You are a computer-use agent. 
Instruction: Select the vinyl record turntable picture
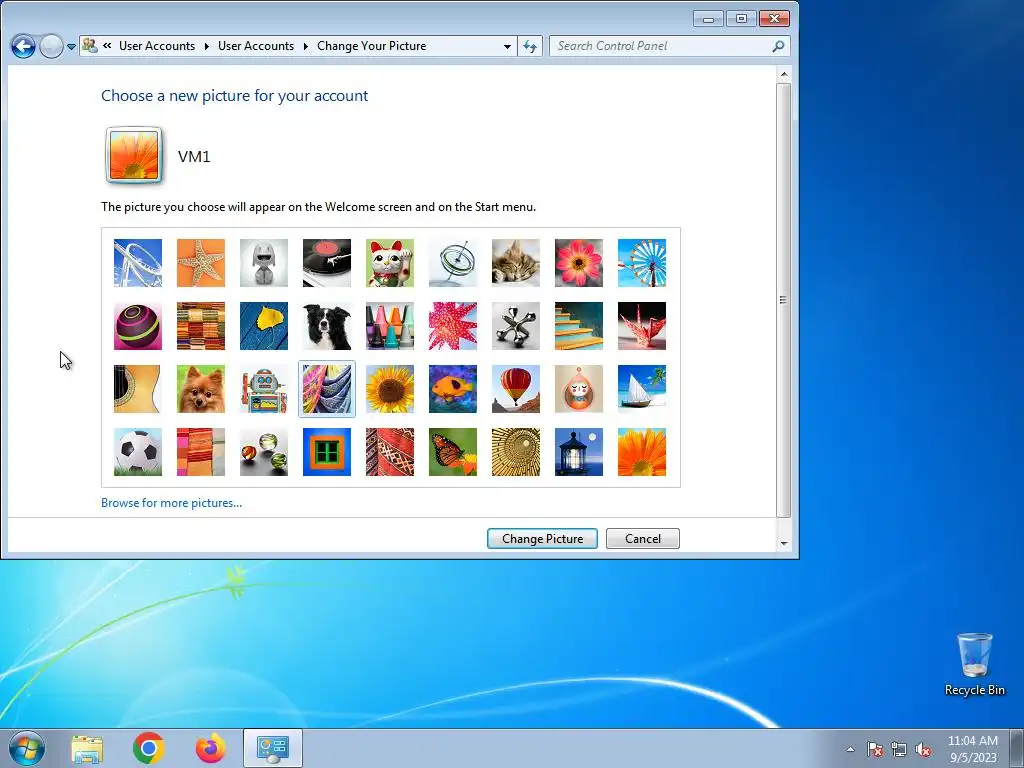point(327,263)
